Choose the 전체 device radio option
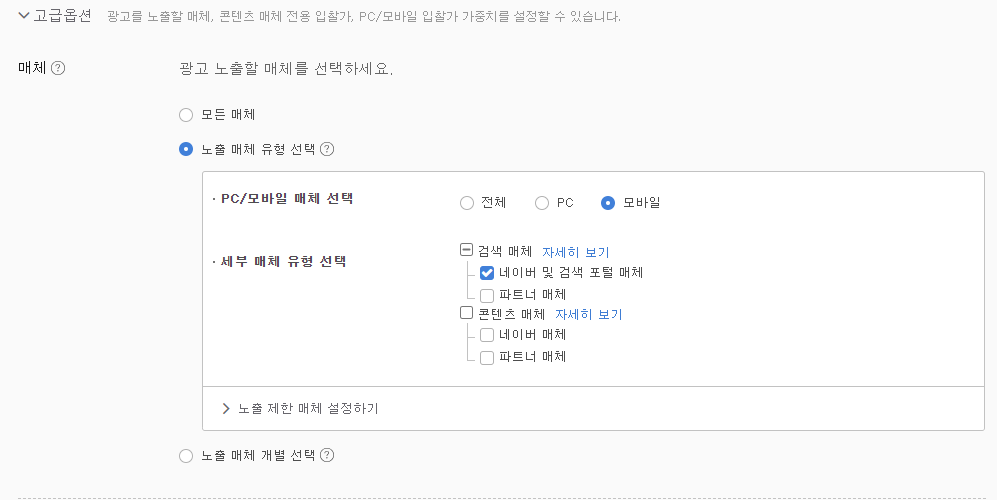 point(467,203)
